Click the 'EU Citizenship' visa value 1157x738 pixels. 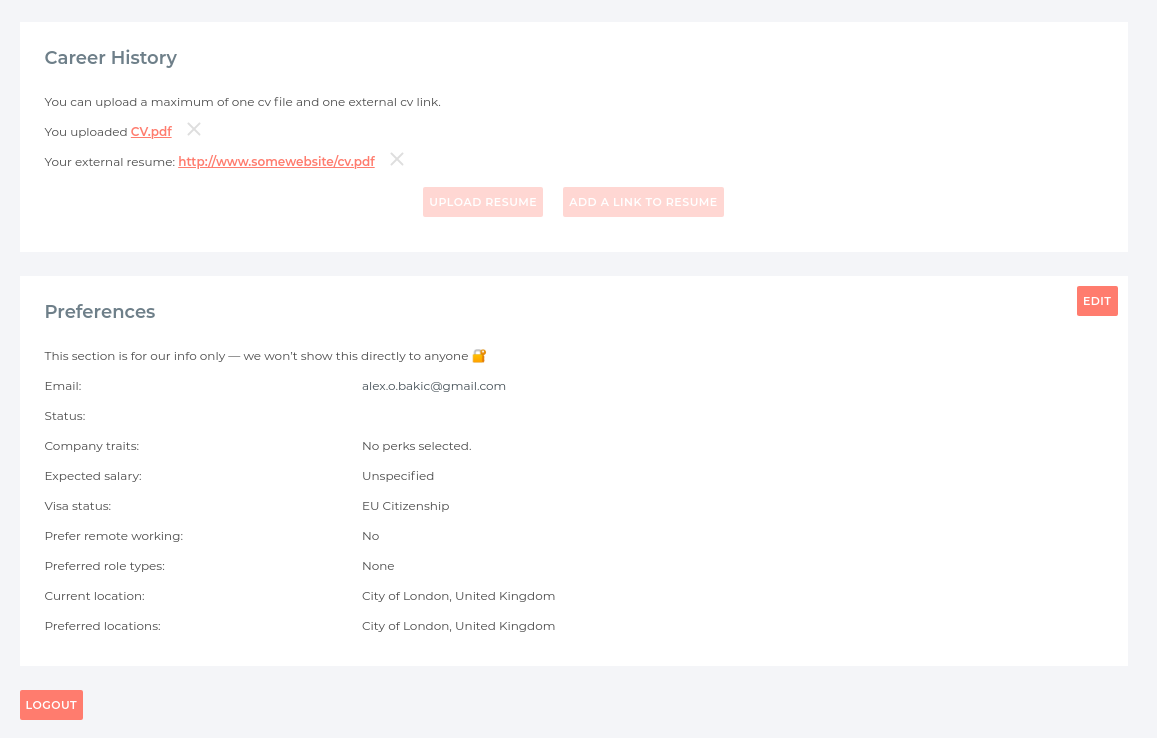pyautogui.click(x=406, y=506)
